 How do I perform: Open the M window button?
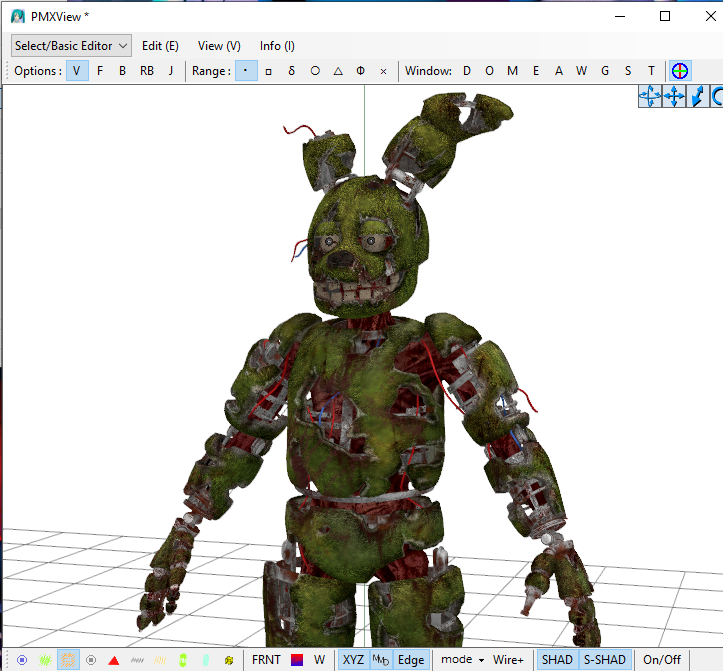point(512,71)
